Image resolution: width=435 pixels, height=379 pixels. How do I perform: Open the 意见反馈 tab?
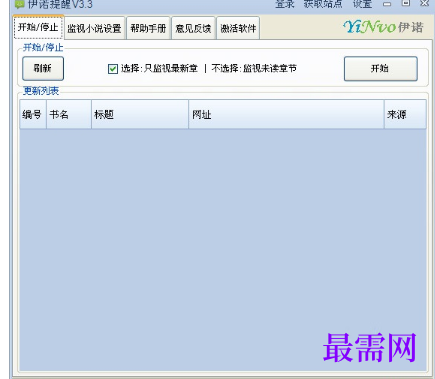pyautogui.click(x=193, y=28)
